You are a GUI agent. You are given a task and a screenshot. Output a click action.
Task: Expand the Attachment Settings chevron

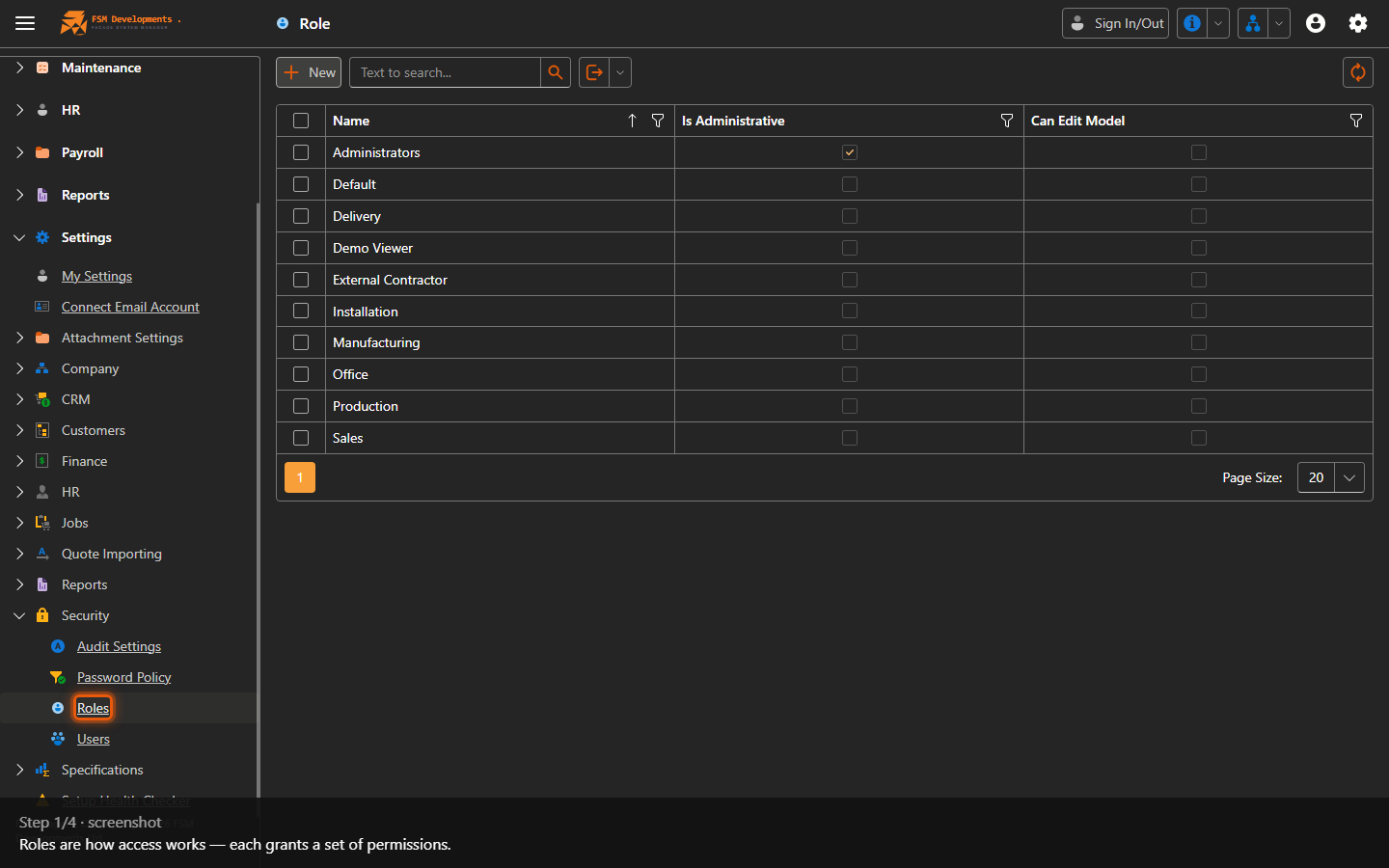pyautogui.click(x=19, y=338)
